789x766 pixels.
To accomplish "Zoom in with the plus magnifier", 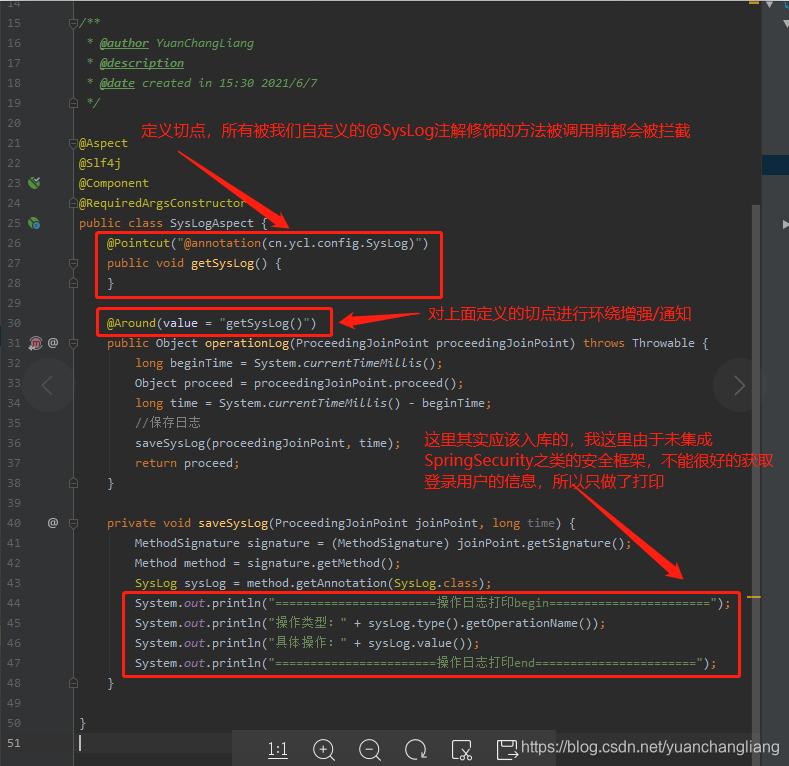I will coord(324,749).
